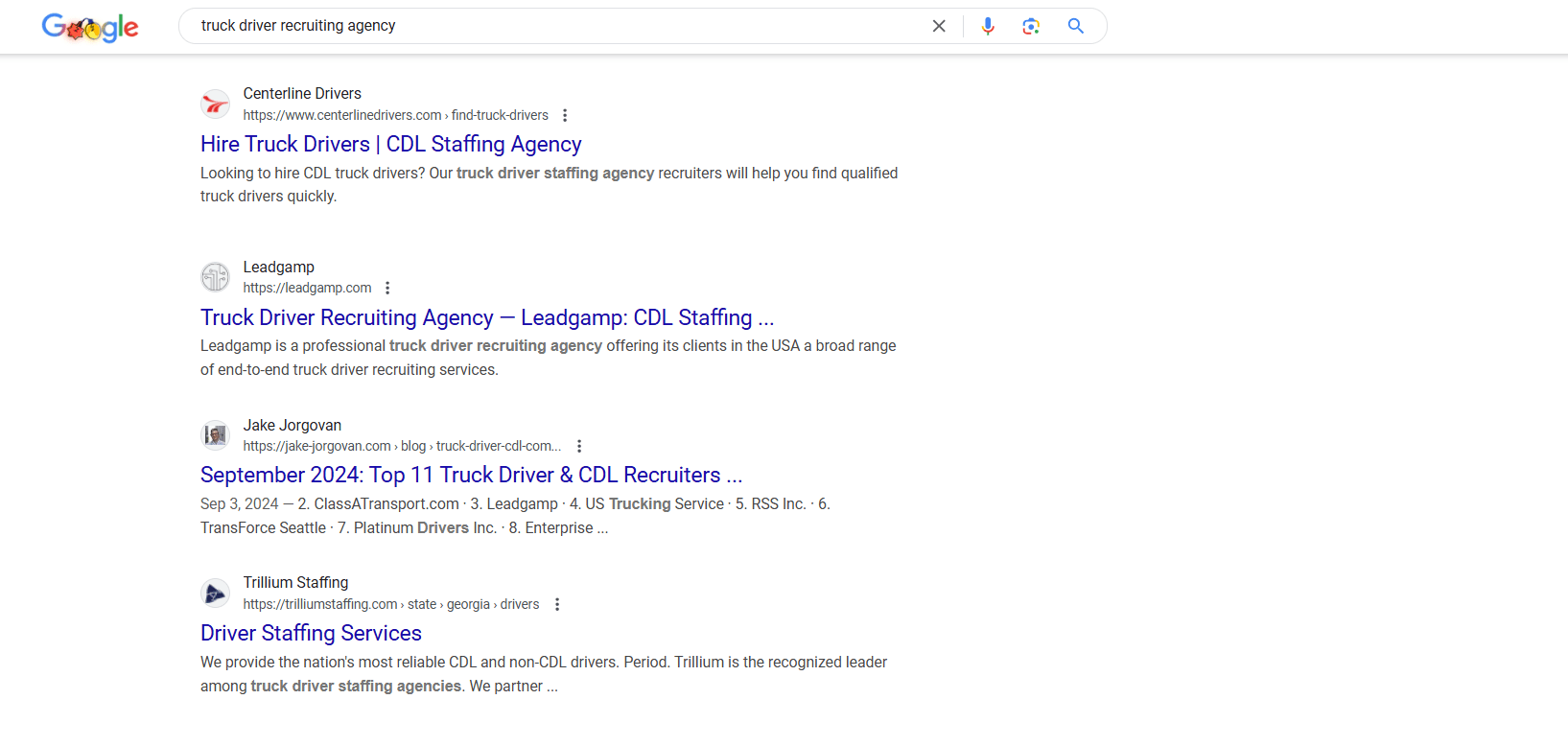The height and width of the screenshot is (746, 1568).
Task: Click inside the search query field
Action: [x=556, y=26]
